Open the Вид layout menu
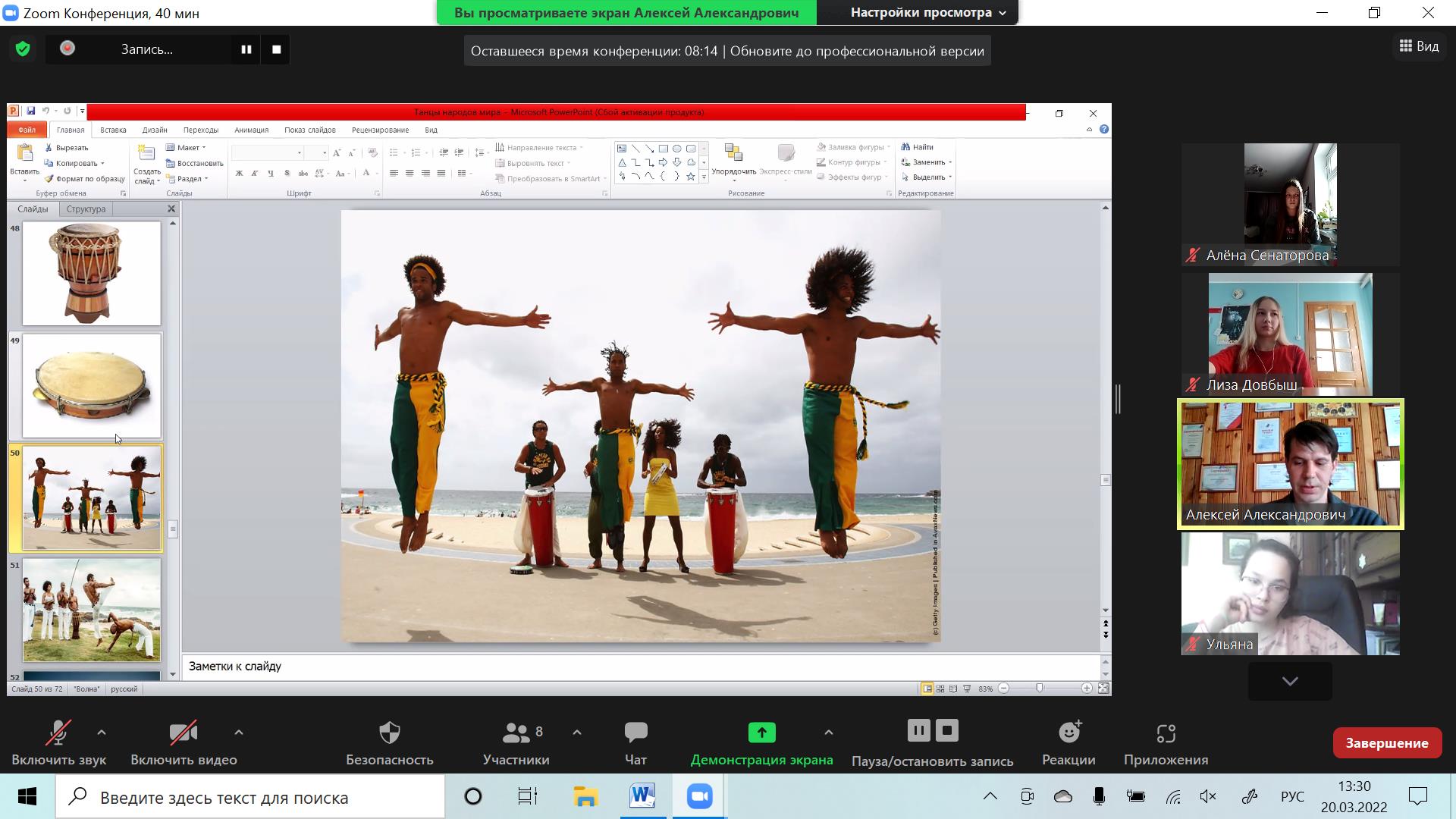 [1419, 46]
